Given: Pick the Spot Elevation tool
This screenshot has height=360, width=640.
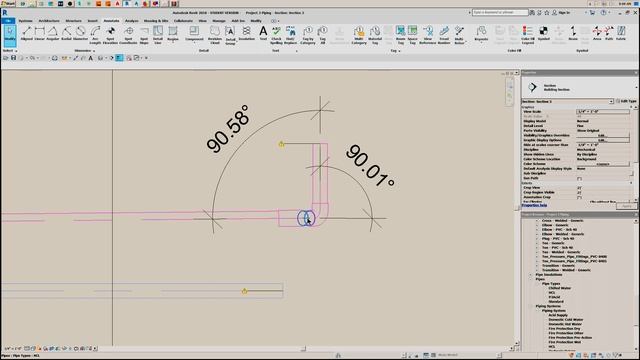Looking at the screenshot, I should [110, 35].
